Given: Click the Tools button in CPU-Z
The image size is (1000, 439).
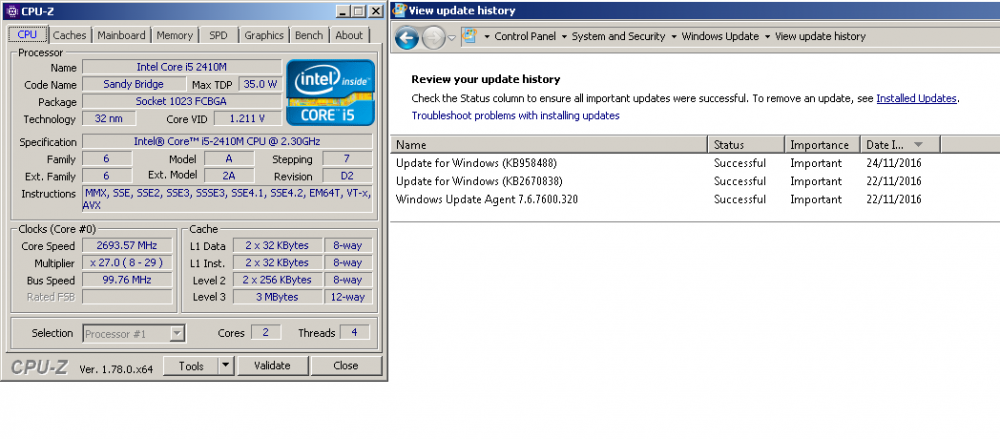Looking at the screenshot, I should coord(191,366).
